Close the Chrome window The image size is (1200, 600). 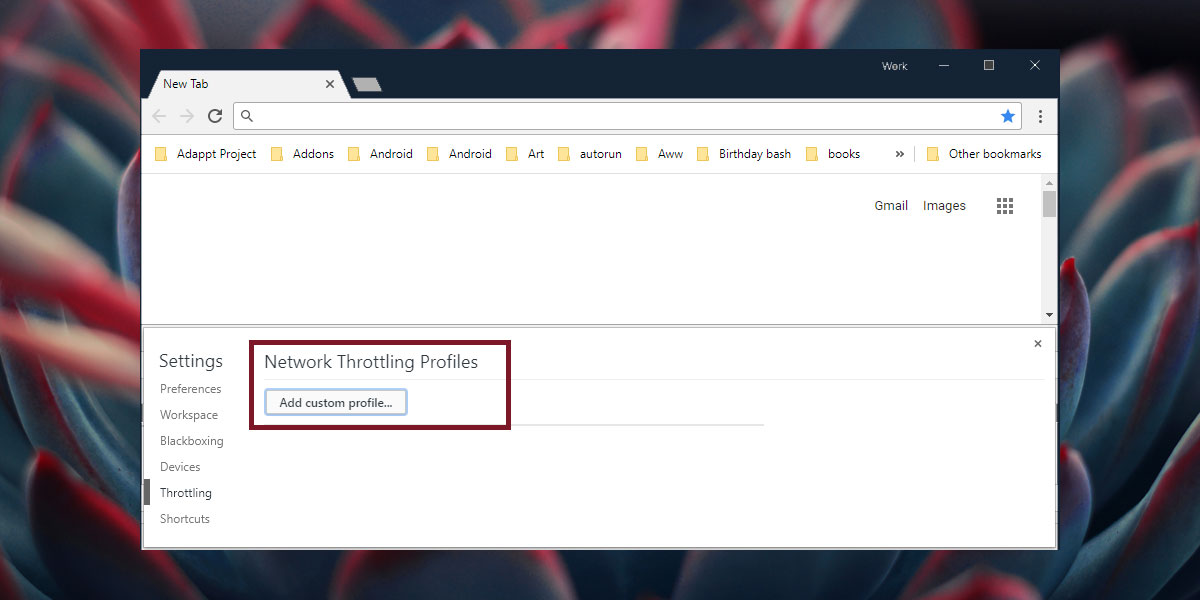(x=1035, y=66)
